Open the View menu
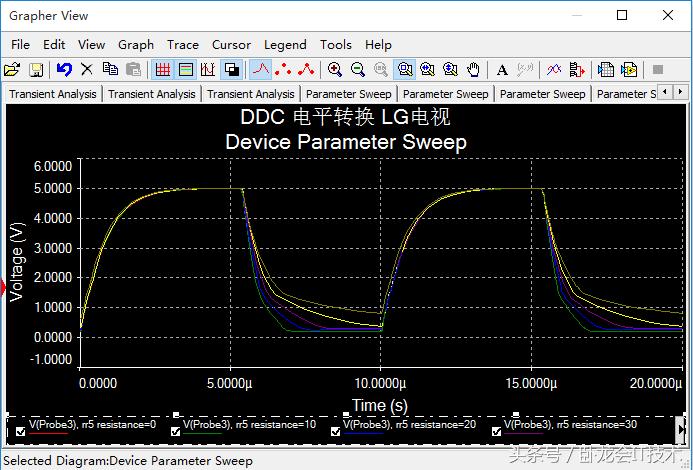The height and width of the screenshot is (470, 693). click(91, 45)
